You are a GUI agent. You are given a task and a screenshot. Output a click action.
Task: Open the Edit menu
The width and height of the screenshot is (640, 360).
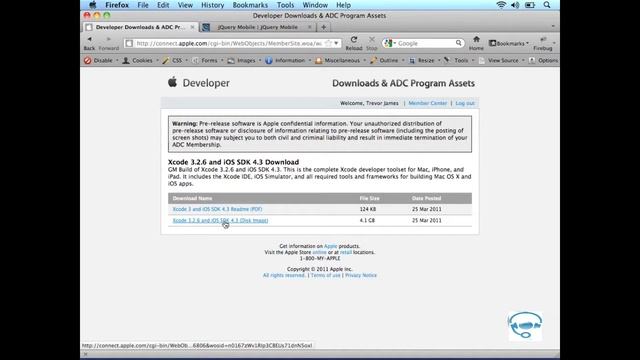(x=163, y=5)
